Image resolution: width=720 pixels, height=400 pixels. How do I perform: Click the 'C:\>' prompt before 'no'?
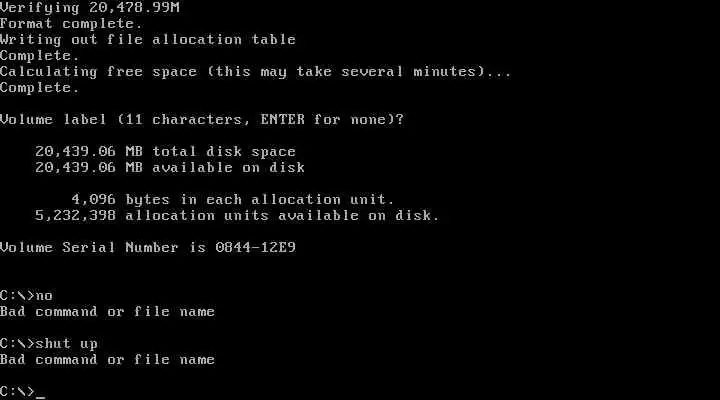pos(17,296)
